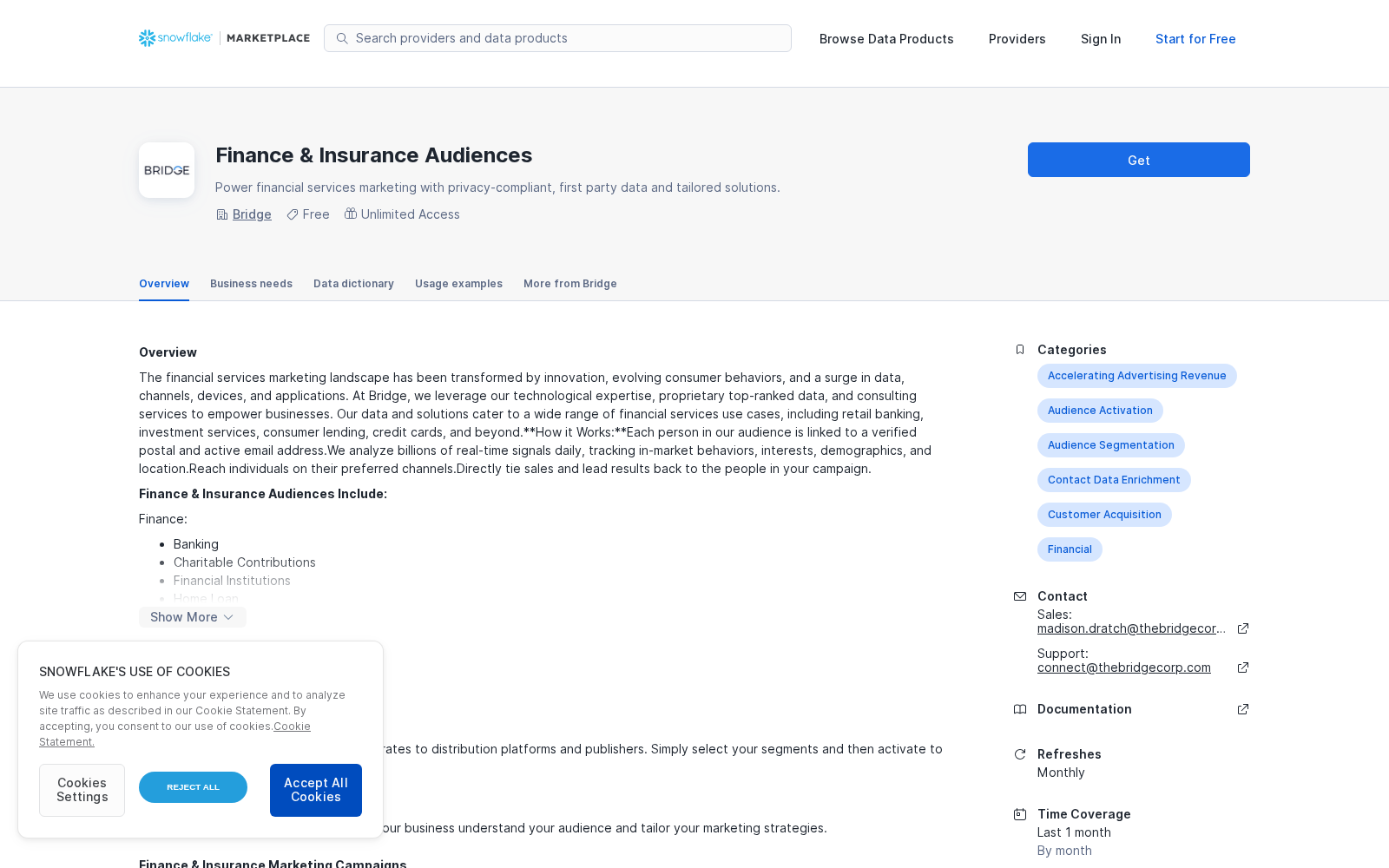Click Documentation label link
Viewport: 1389px width, 868px height.
coord(1084,709)
